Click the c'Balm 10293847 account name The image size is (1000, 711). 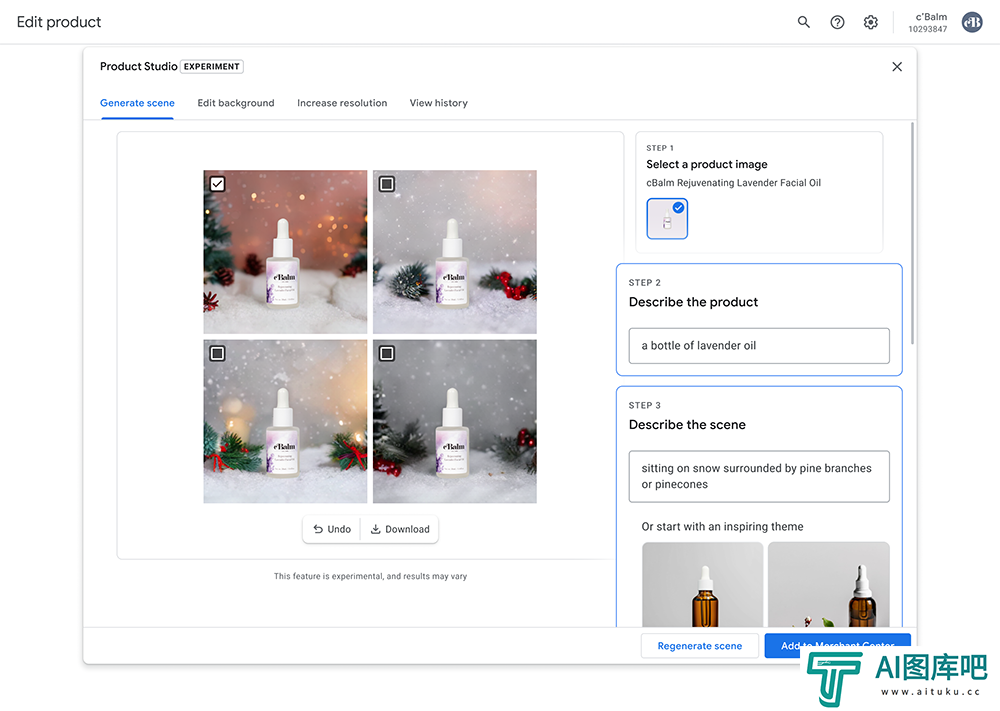click(928, 22)
